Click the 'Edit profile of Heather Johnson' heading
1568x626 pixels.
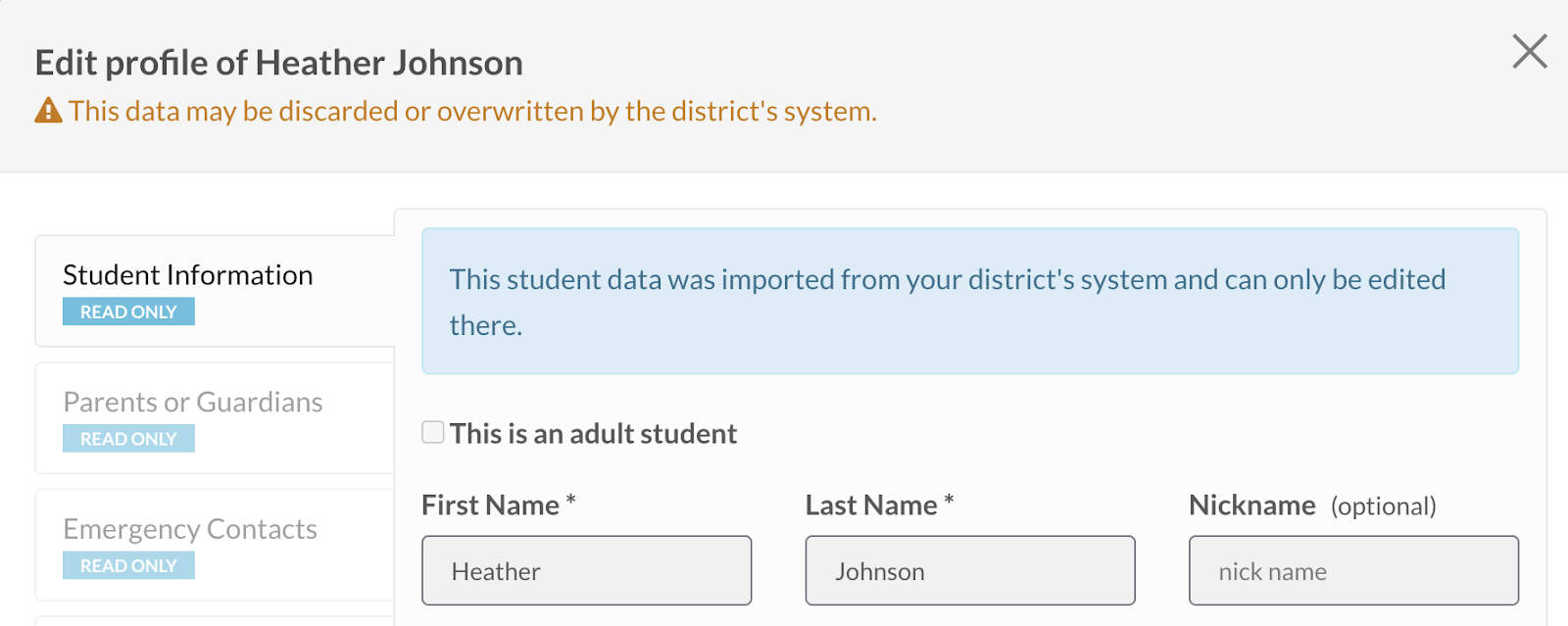[279, 63]
